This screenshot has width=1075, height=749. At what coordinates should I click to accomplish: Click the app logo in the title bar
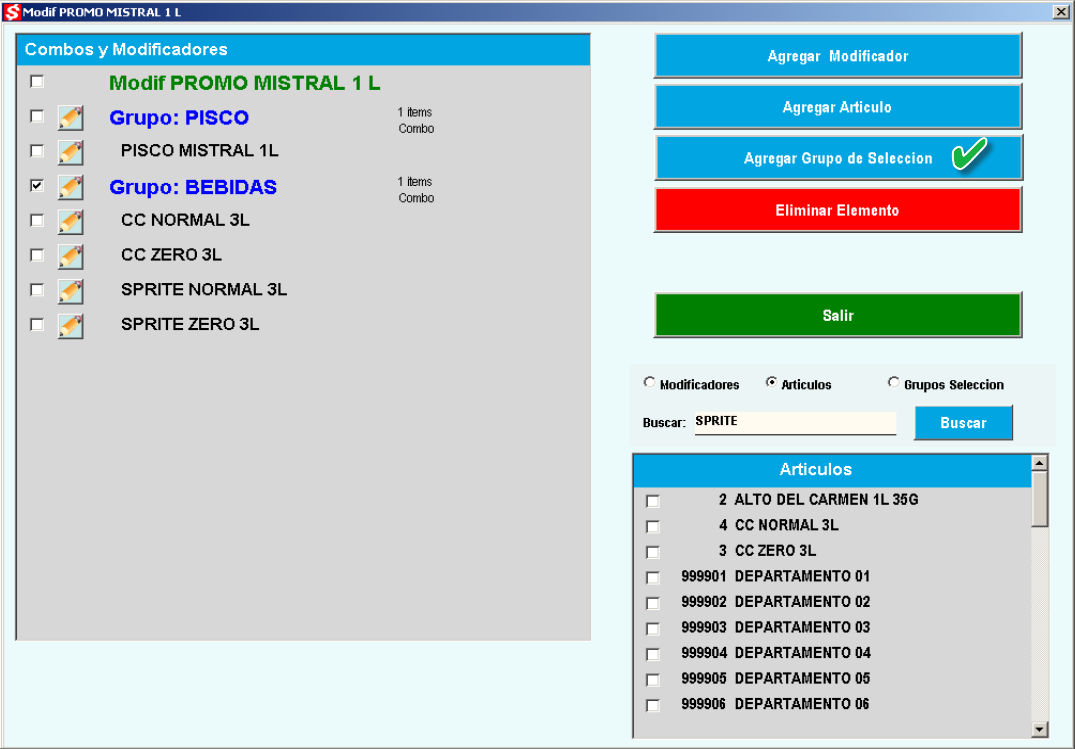click(12, 12)
